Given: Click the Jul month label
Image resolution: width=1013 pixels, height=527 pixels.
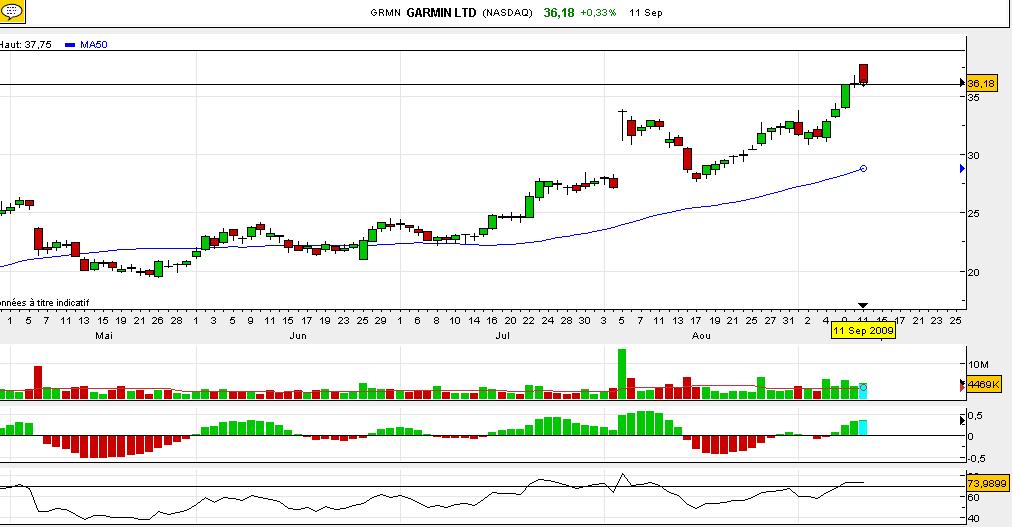Looking at the screenshot, I should click(x=502, y=336).
